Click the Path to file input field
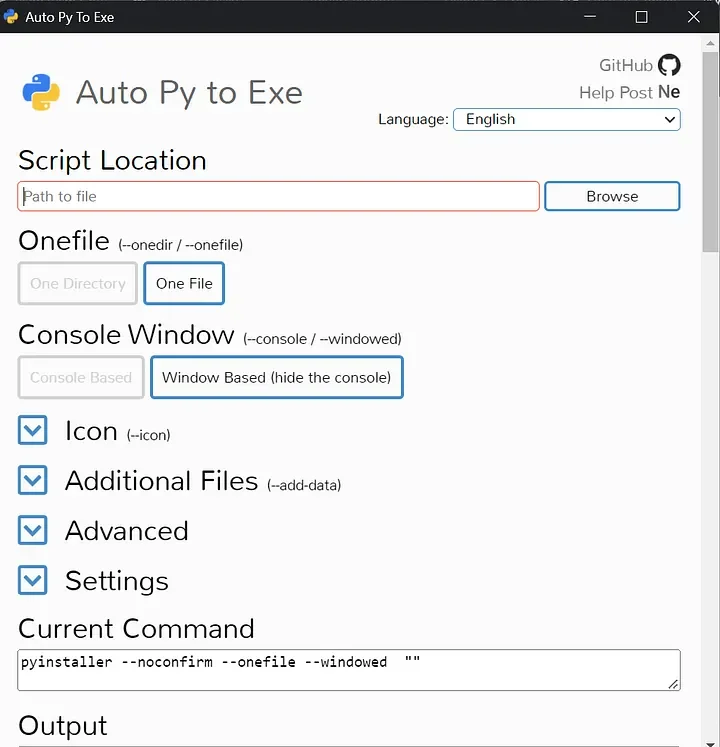 coord(278,196)
